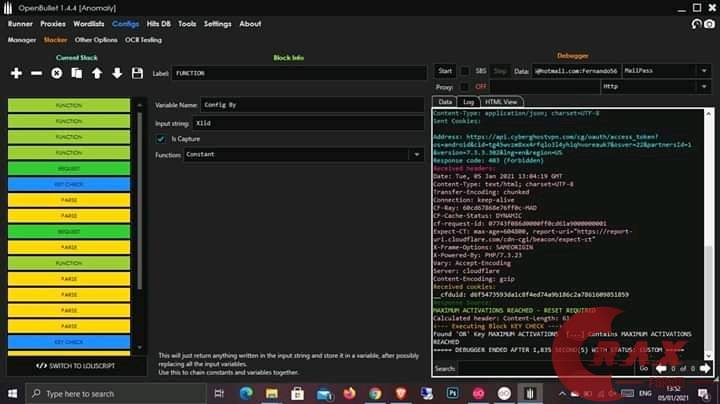
Task: Launch Firefox from the taskbar
Action: (x=349, y=393)
